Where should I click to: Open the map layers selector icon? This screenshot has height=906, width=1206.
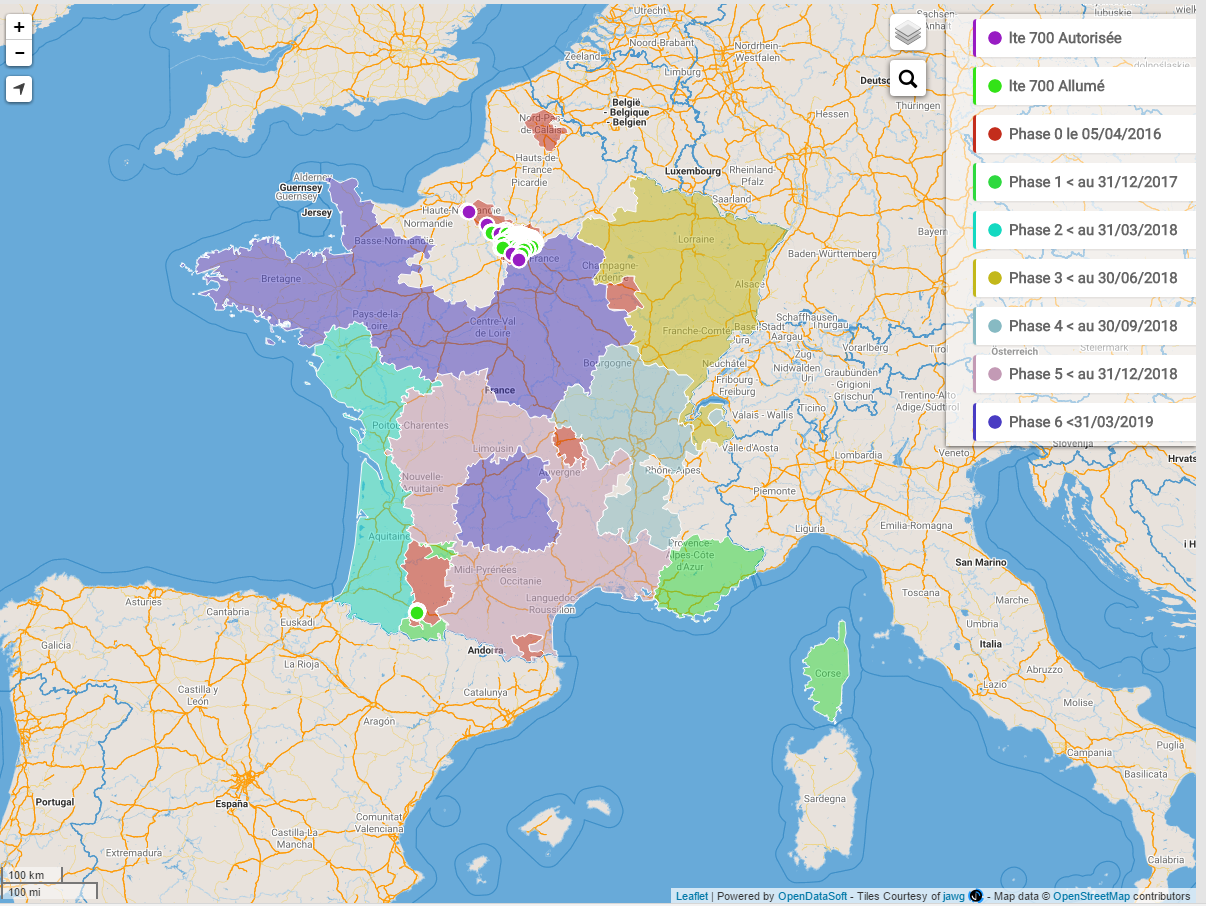click(x=908, y=33)
